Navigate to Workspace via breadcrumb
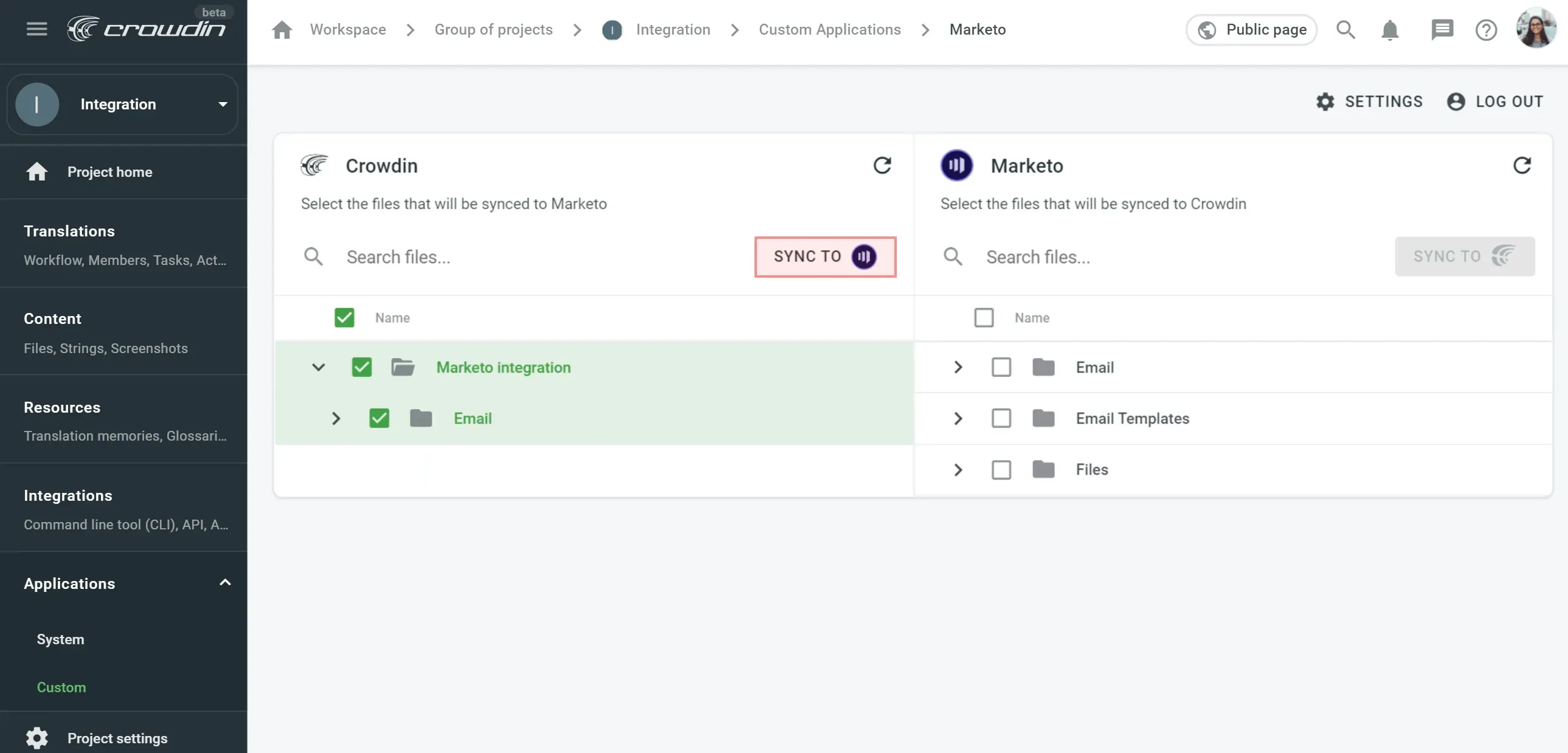Screen dimensions: 1568x753 (x=348, y=29)
